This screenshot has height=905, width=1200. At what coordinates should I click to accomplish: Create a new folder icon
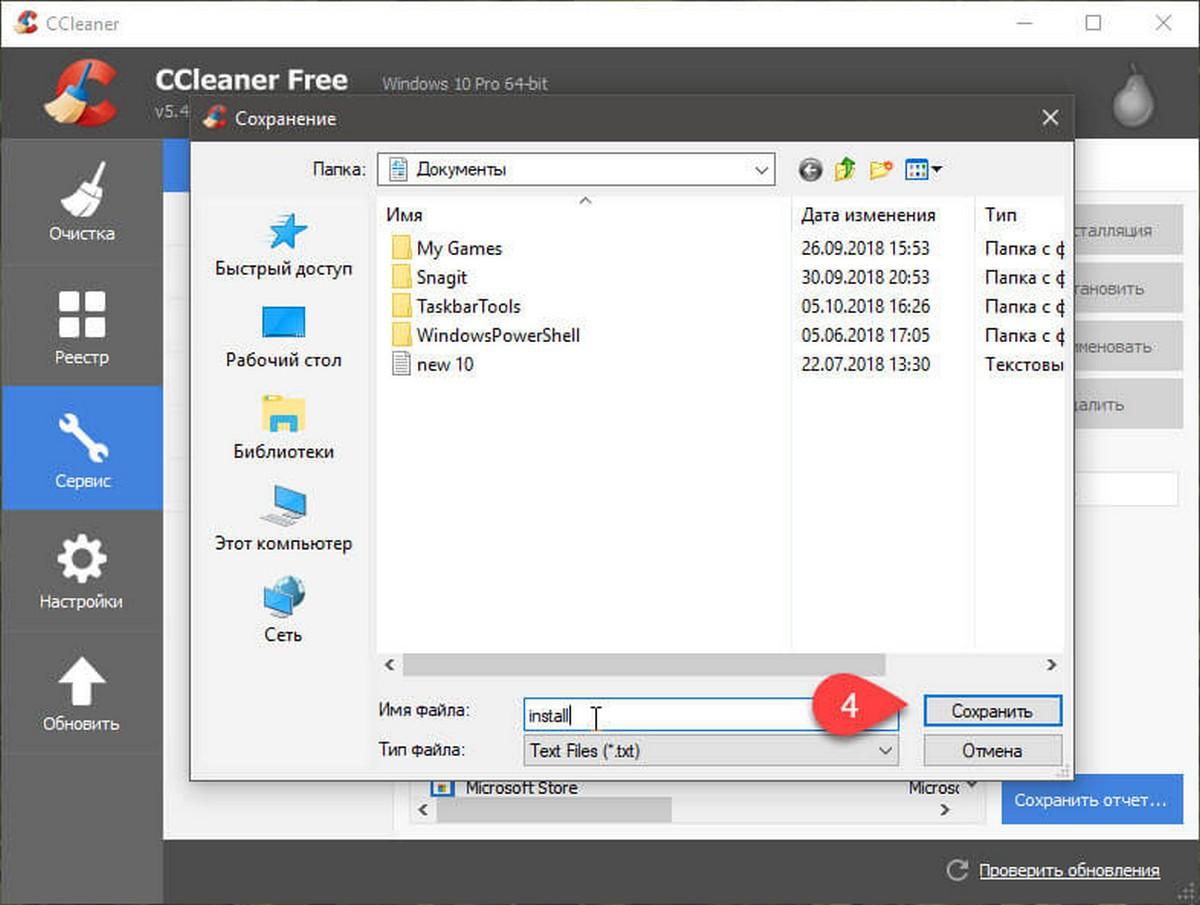(880, 170)
